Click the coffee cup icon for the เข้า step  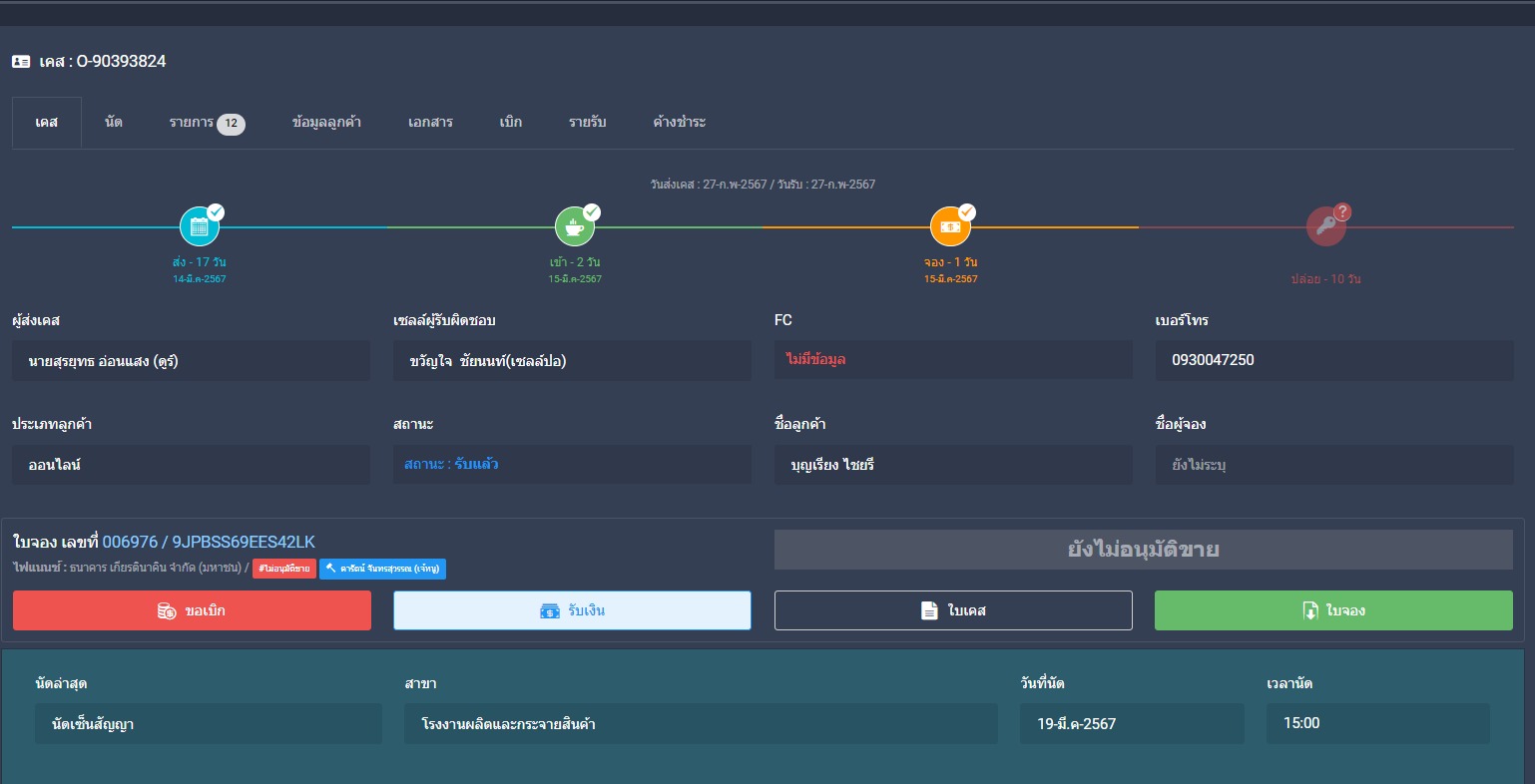(x=574, y=227)
